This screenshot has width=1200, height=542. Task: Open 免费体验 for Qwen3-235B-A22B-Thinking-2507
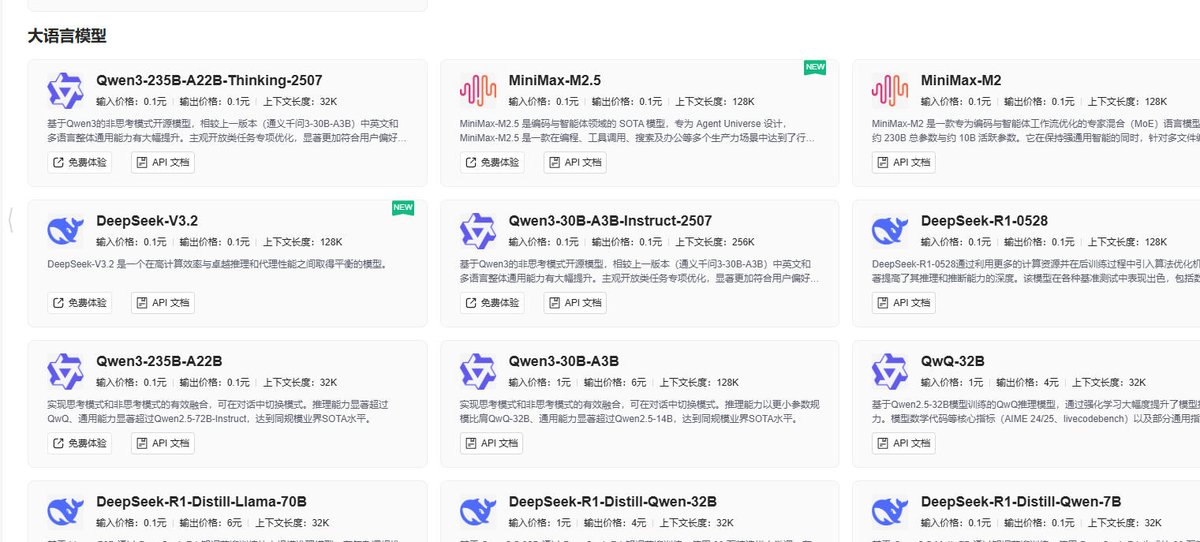(x=80, y=162)
